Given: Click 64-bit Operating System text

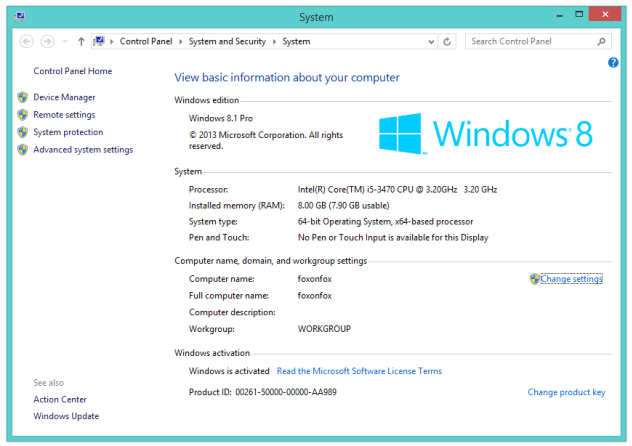Looking at the screenshot, I should click(385, 222).
